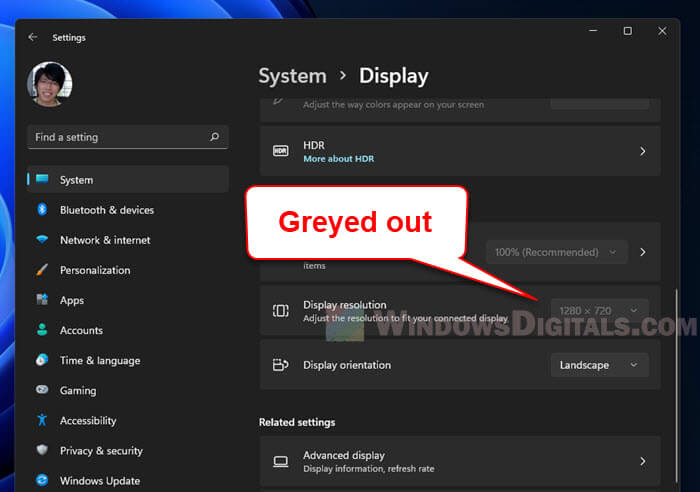The height and width of the screenshot is (492, 700).
Task: Click the Accounts person icon
Action: coord(42,330)
